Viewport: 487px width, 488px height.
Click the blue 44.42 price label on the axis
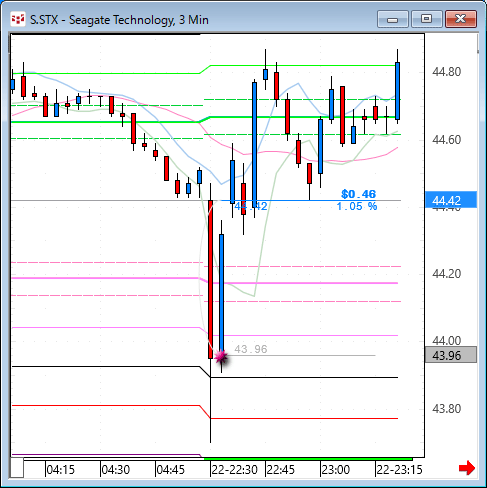[x=451, y=200]
